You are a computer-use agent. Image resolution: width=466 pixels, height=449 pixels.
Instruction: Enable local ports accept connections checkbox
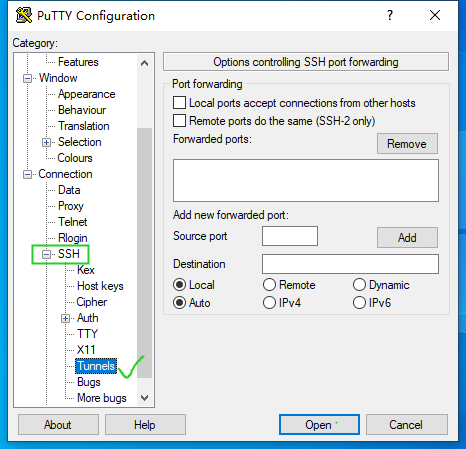click(179, 103)
